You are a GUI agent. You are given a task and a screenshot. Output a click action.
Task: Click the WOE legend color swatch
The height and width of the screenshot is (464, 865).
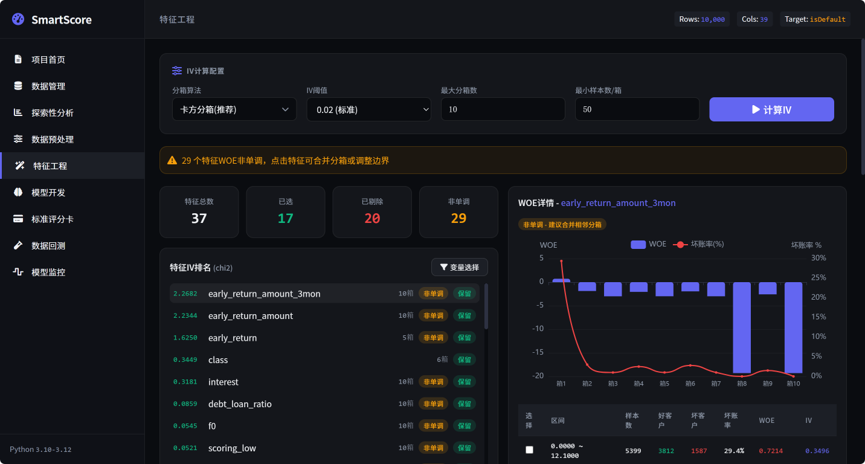click(x=638, y=244)
